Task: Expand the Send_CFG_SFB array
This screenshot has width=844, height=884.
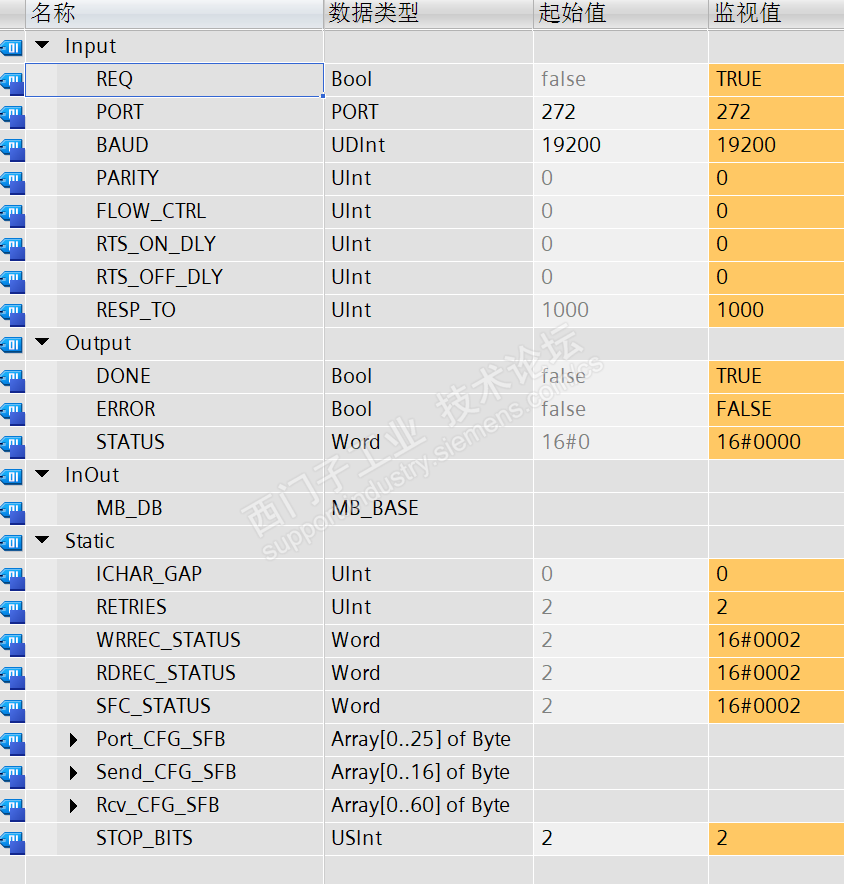Action: [x=73, y=772]
